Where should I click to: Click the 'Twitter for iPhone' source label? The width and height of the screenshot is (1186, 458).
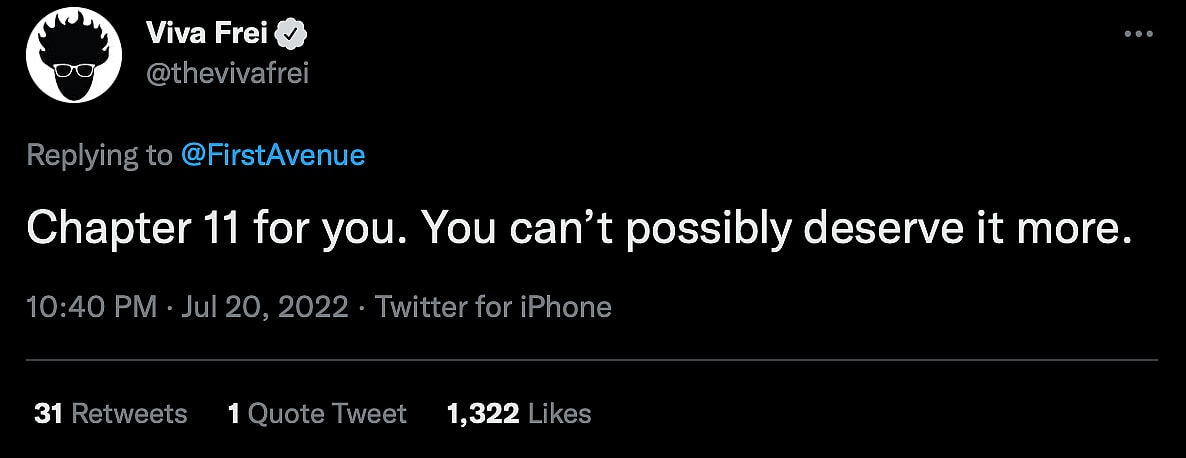point(493,306)
